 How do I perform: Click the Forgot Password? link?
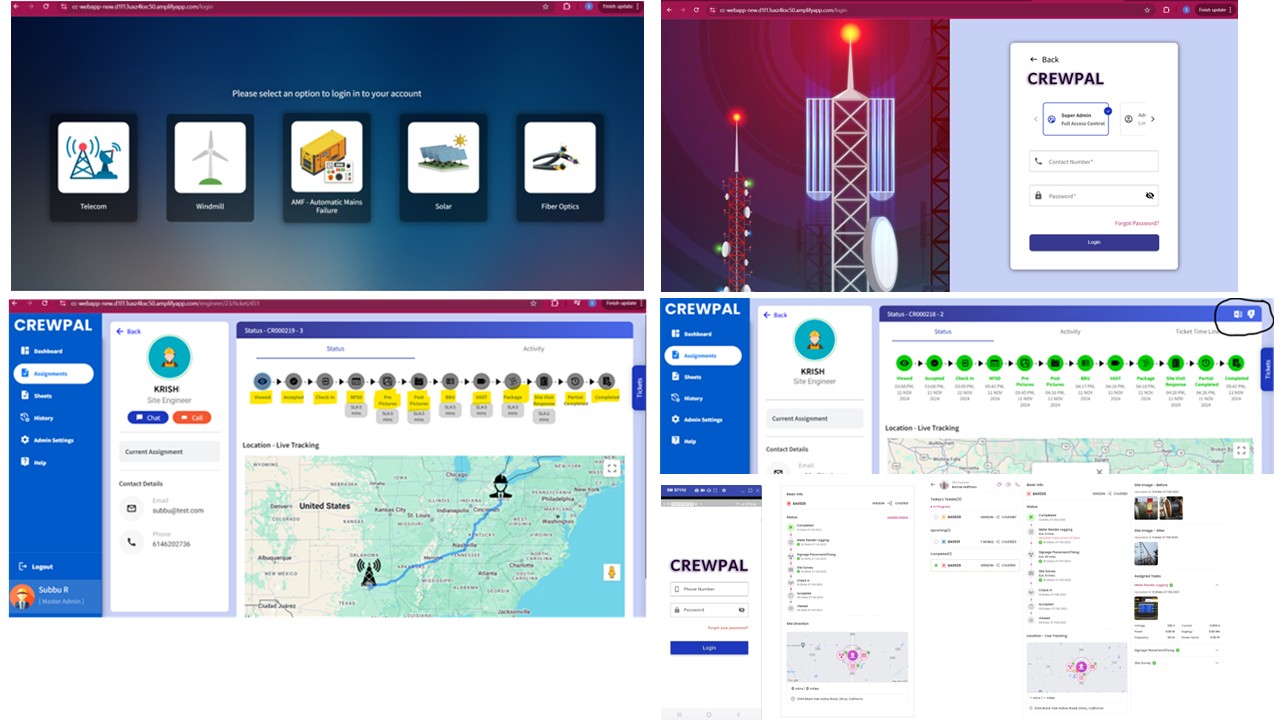coord(1136,223)
